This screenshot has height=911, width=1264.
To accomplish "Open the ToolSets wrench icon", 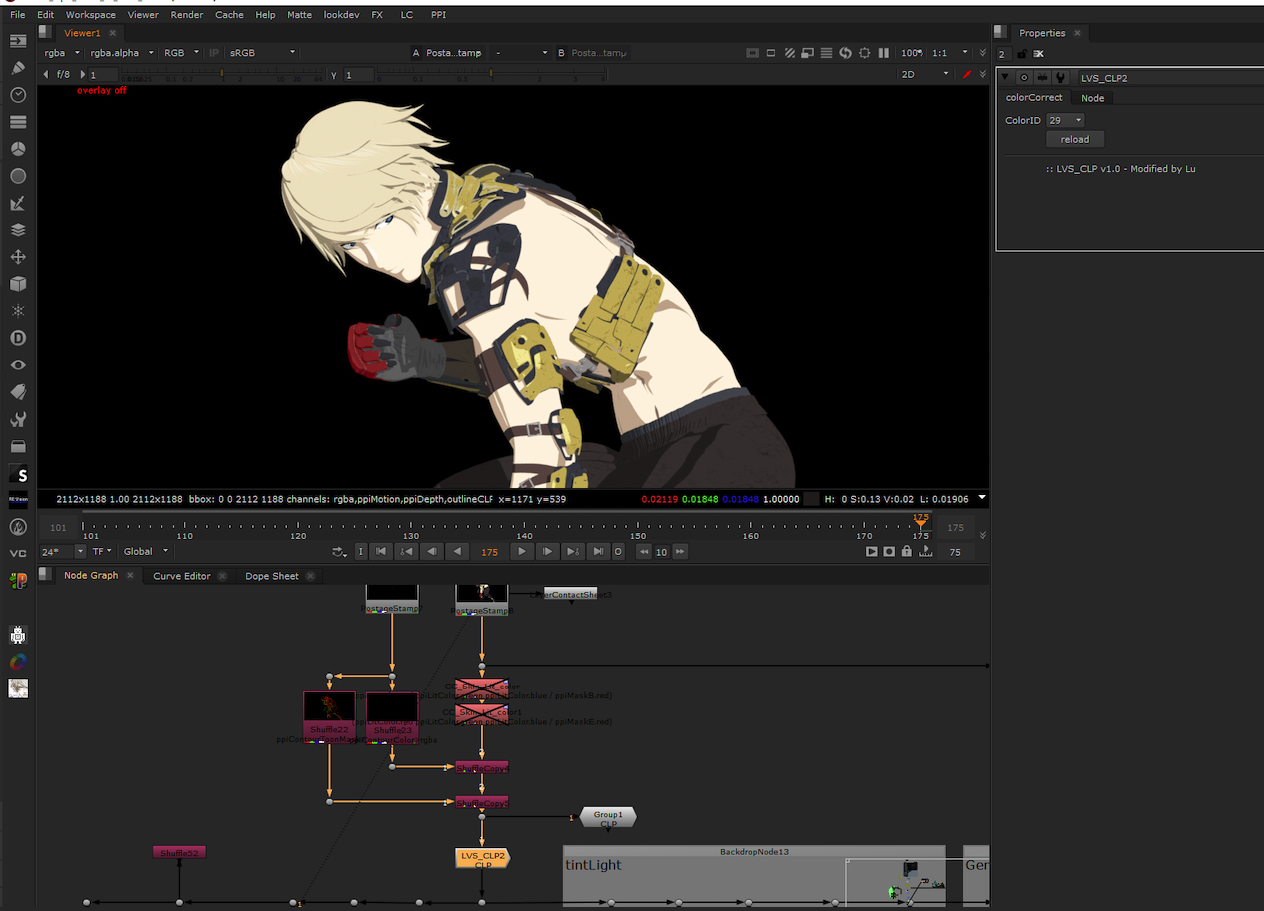I will [18, 419].
